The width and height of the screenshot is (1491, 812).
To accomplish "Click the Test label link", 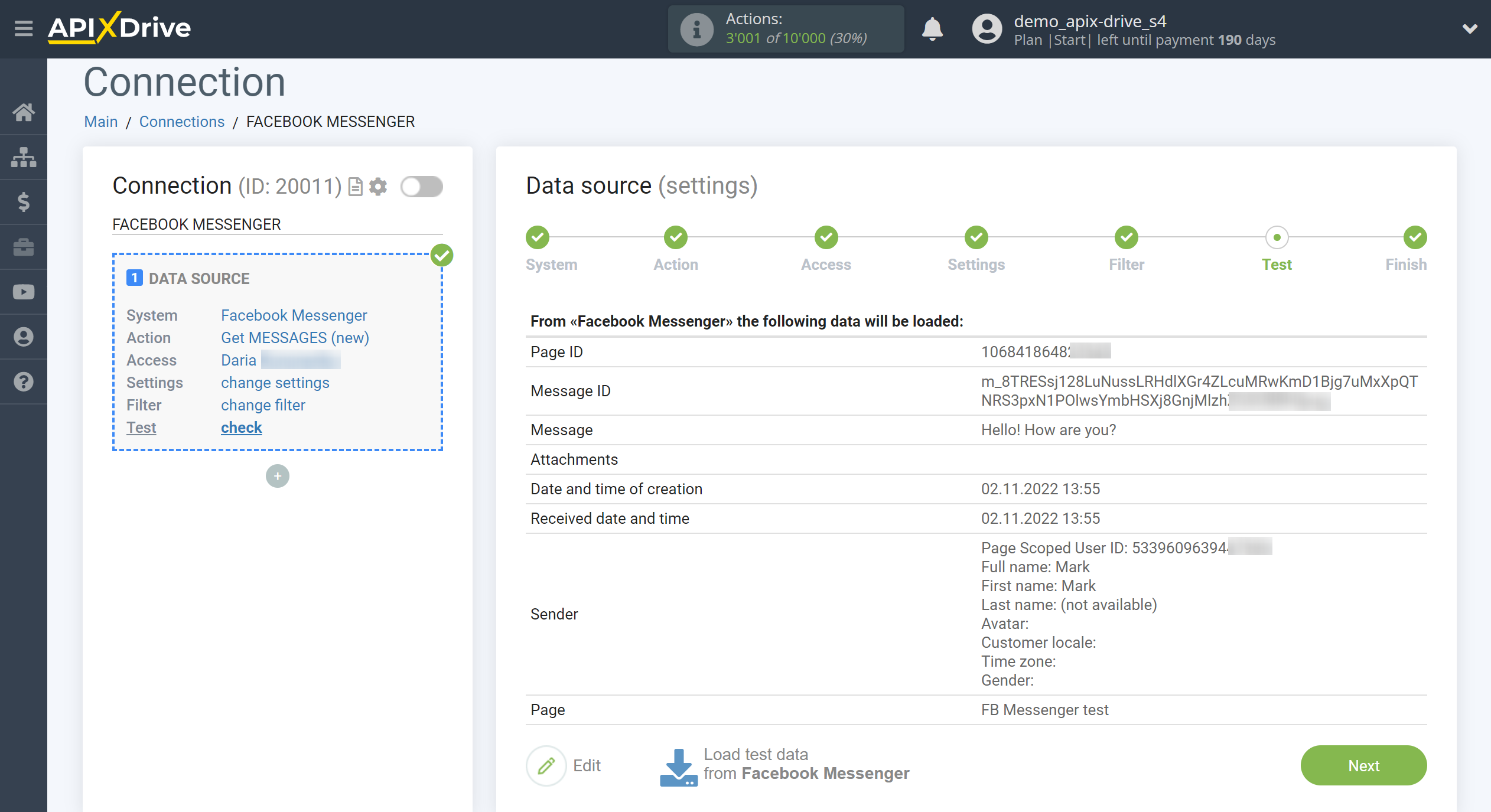I will pos(141,428).
